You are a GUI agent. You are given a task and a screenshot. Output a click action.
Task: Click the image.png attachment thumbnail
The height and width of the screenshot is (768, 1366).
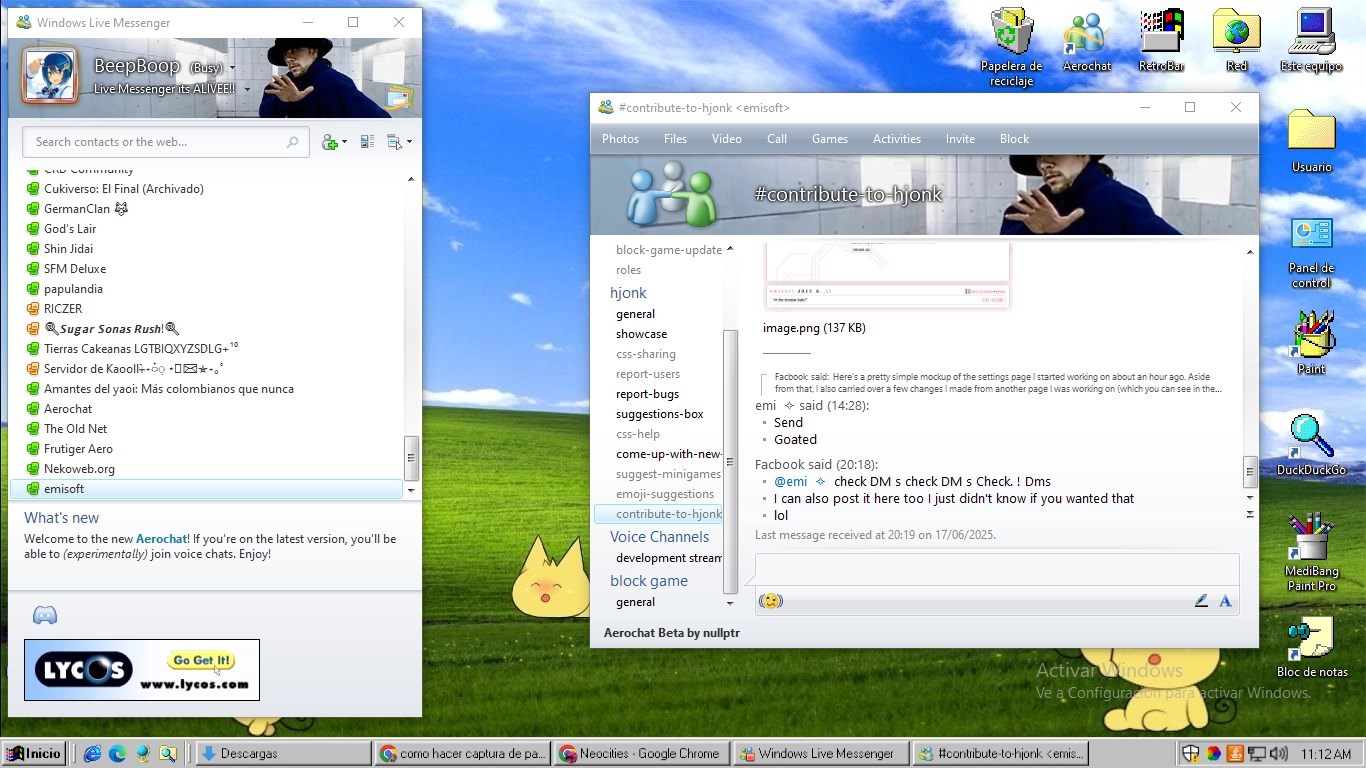click(888, 276)
